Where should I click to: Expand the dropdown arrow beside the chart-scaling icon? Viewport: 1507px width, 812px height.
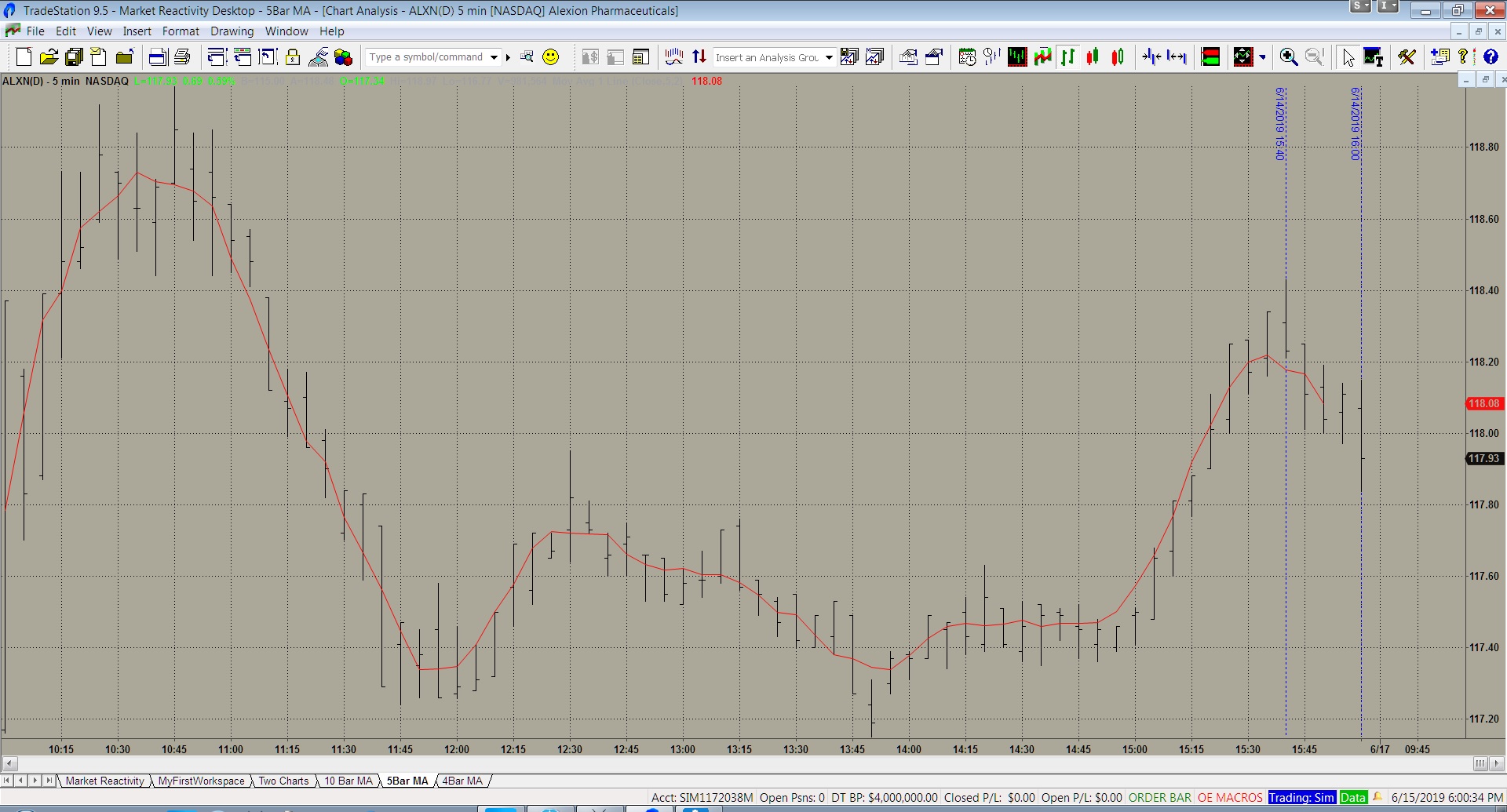1262,57
